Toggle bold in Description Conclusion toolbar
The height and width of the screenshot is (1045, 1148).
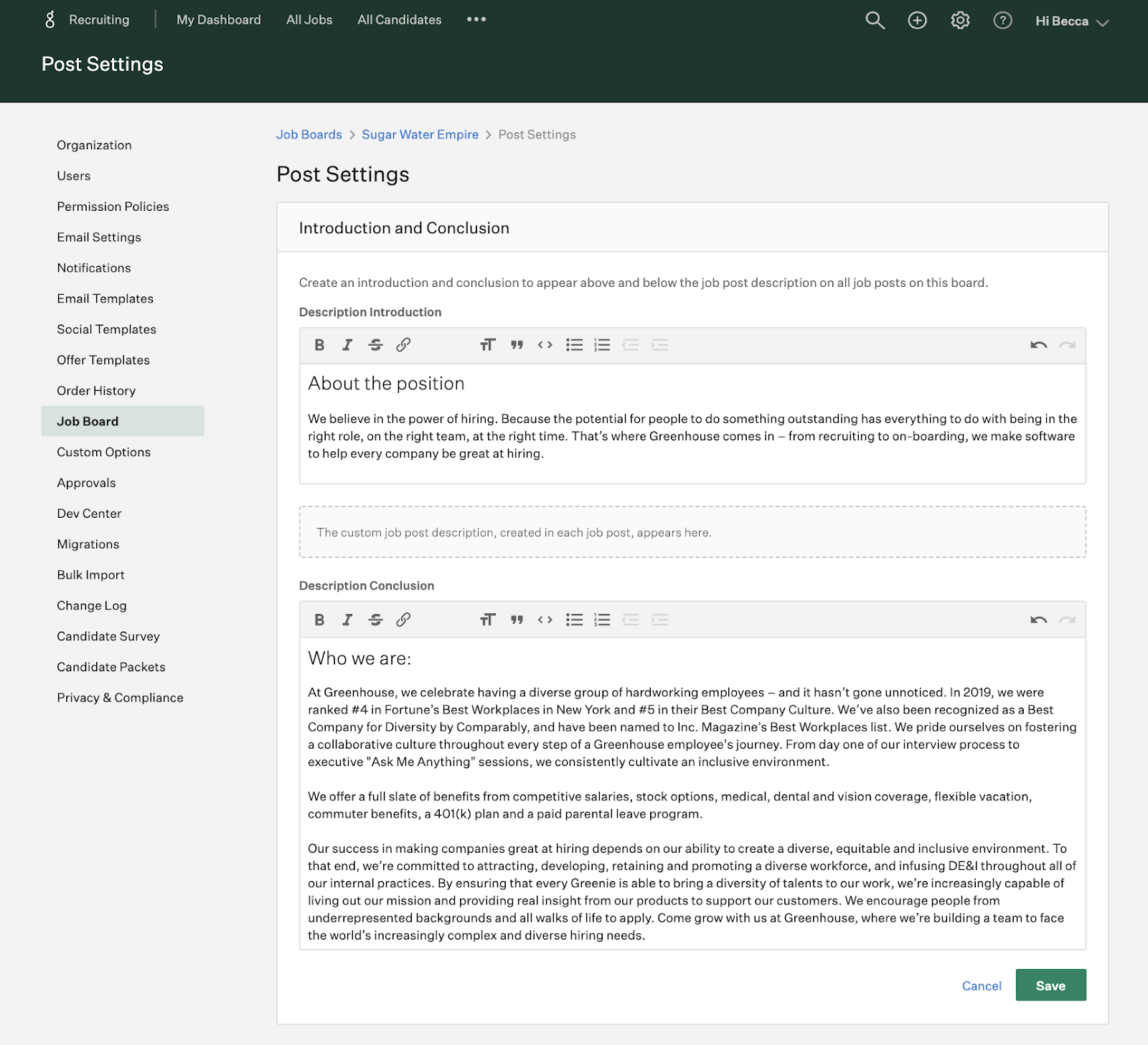coord(319,620)
